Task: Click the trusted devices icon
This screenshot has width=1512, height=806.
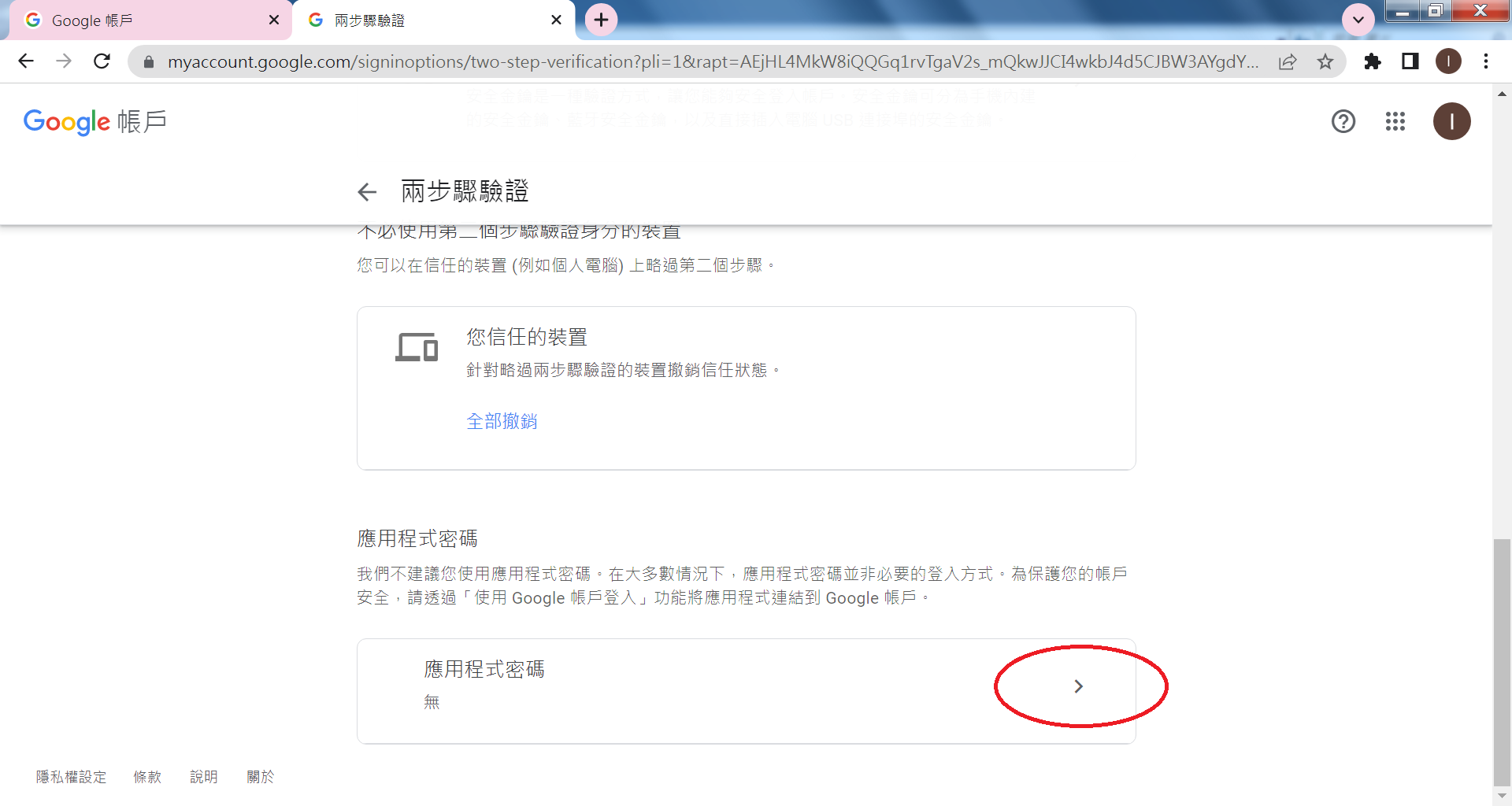Action: point(417,347)
